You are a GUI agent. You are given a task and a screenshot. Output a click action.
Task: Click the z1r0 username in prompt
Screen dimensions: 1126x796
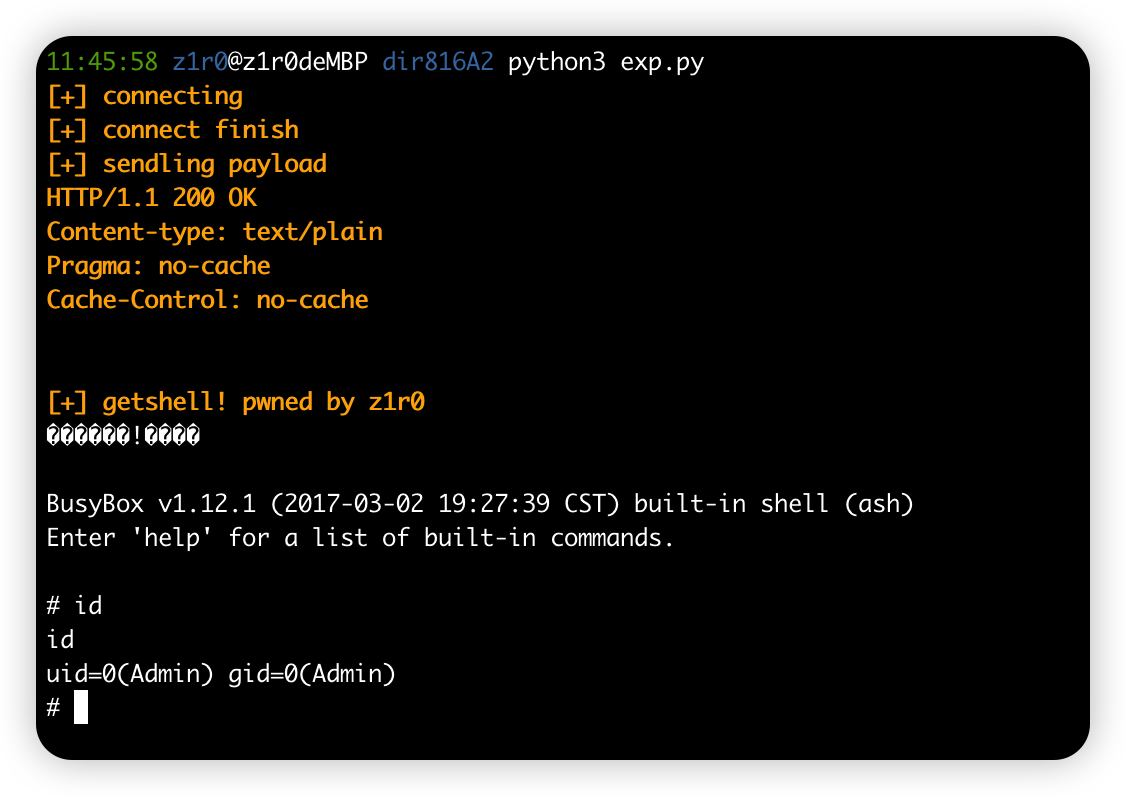pyautogui.click(x=200, y=62)
